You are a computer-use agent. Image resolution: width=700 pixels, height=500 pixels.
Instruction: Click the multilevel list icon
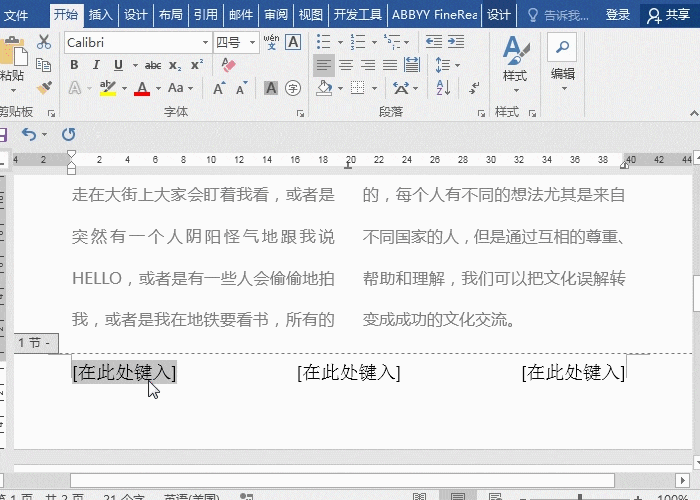point(392,42)
